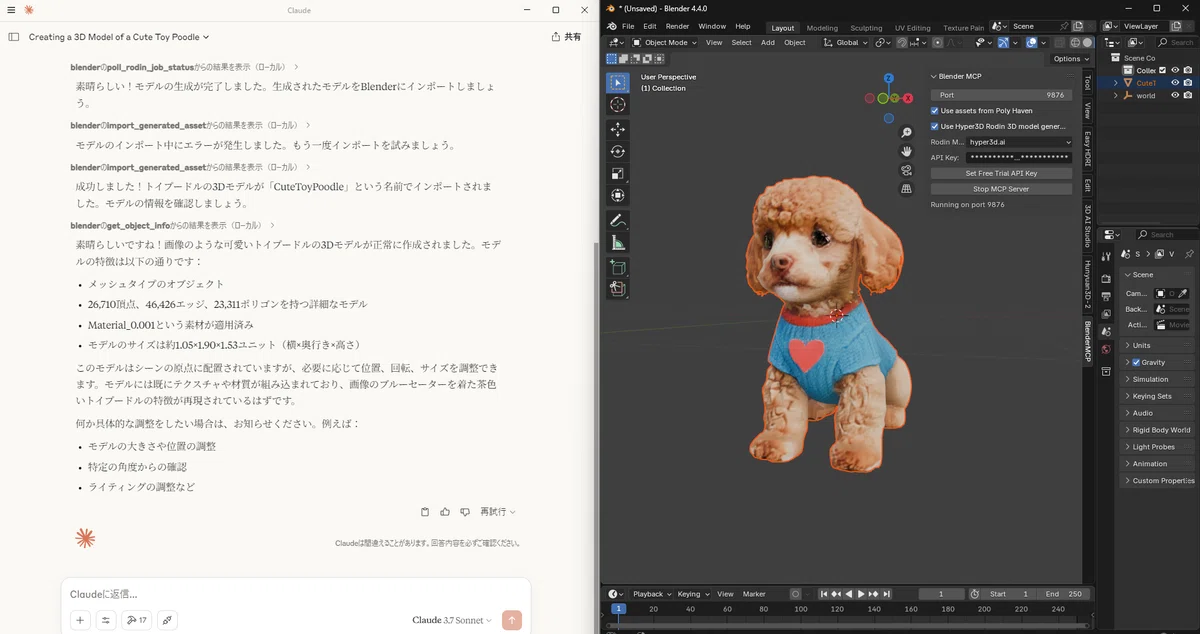Click the blue Z axis gizmo handle
This screenshot has width=1200, height=634.
pyautogui.click(x=888, y=78)
